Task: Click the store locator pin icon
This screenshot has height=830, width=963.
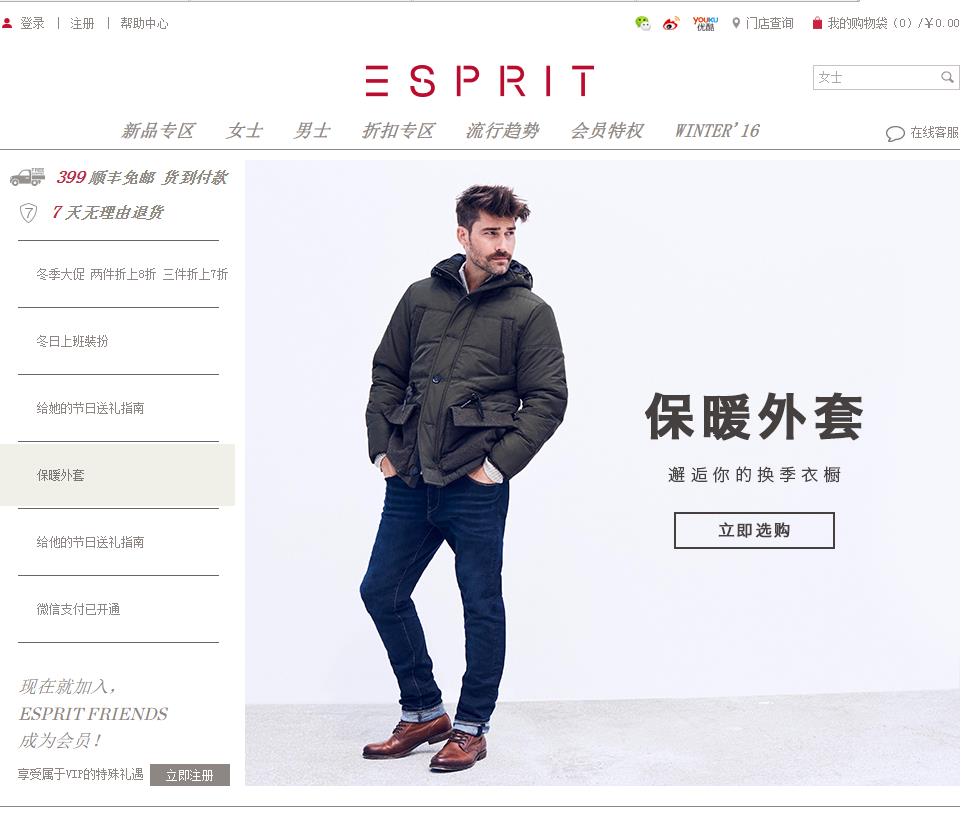Action: tap(736, 23)
